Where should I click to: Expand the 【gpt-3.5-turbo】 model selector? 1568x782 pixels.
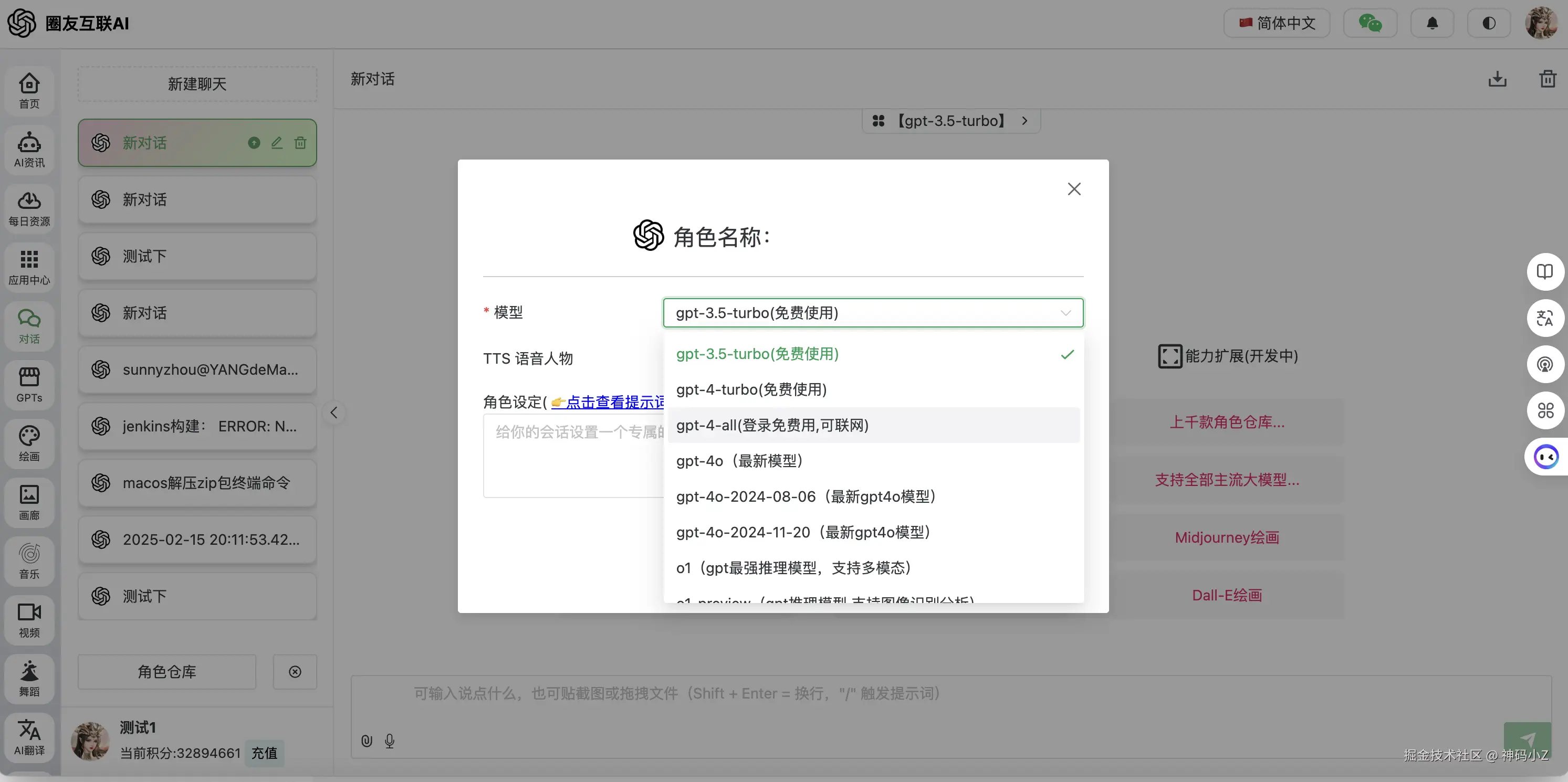[x=951, y=121]
